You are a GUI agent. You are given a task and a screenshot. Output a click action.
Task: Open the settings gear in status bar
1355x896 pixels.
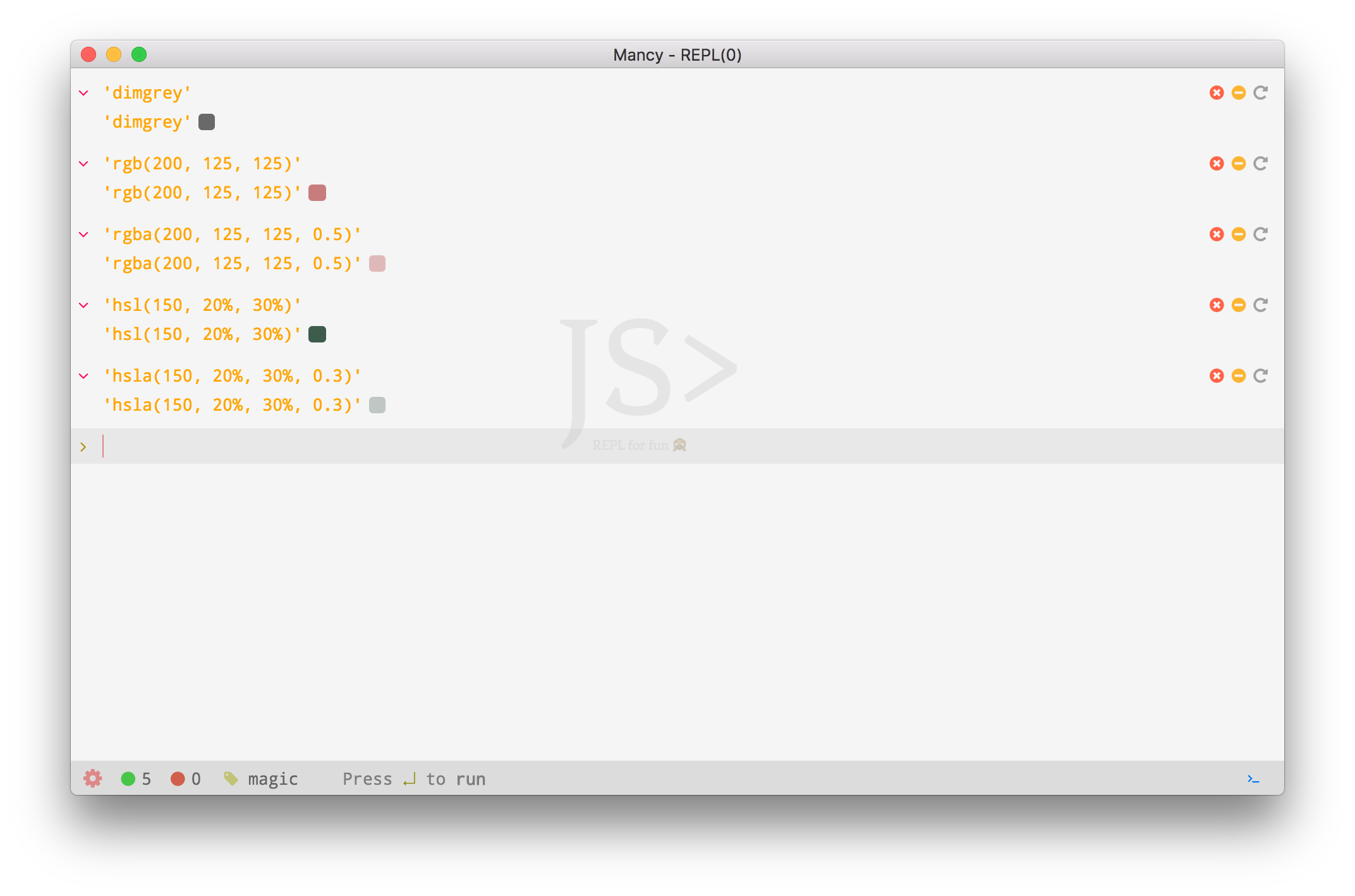pyautogui.click(x=93, y=778)
